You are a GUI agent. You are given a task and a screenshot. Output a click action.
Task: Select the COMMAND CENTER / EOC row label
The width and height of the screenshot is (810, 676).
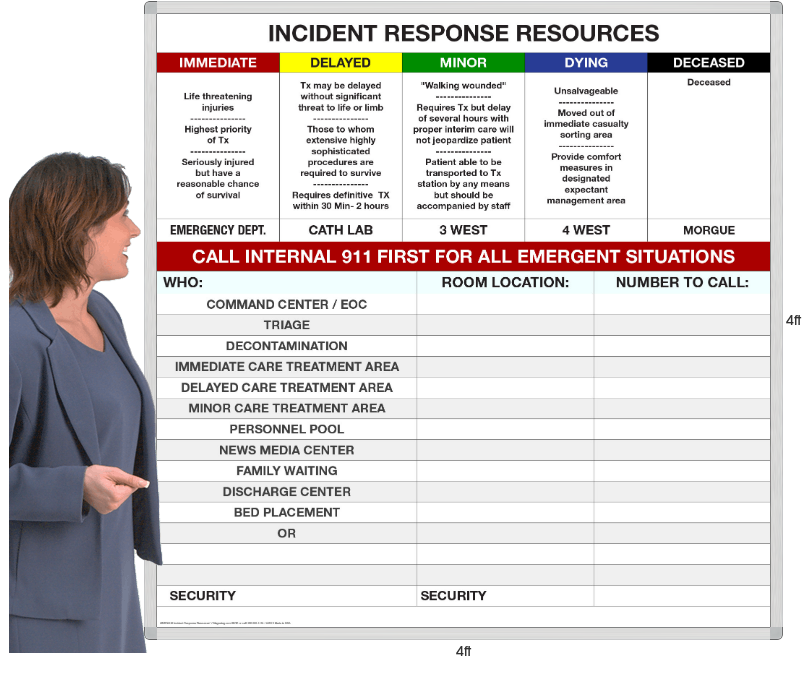(x=286, y=304)
